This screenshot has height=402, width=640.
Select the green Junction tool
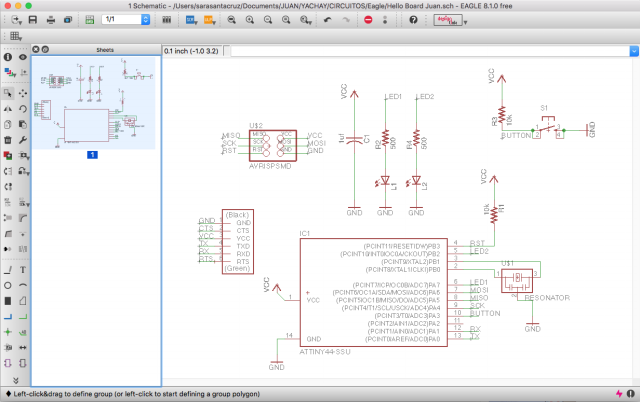coord(8,332)
